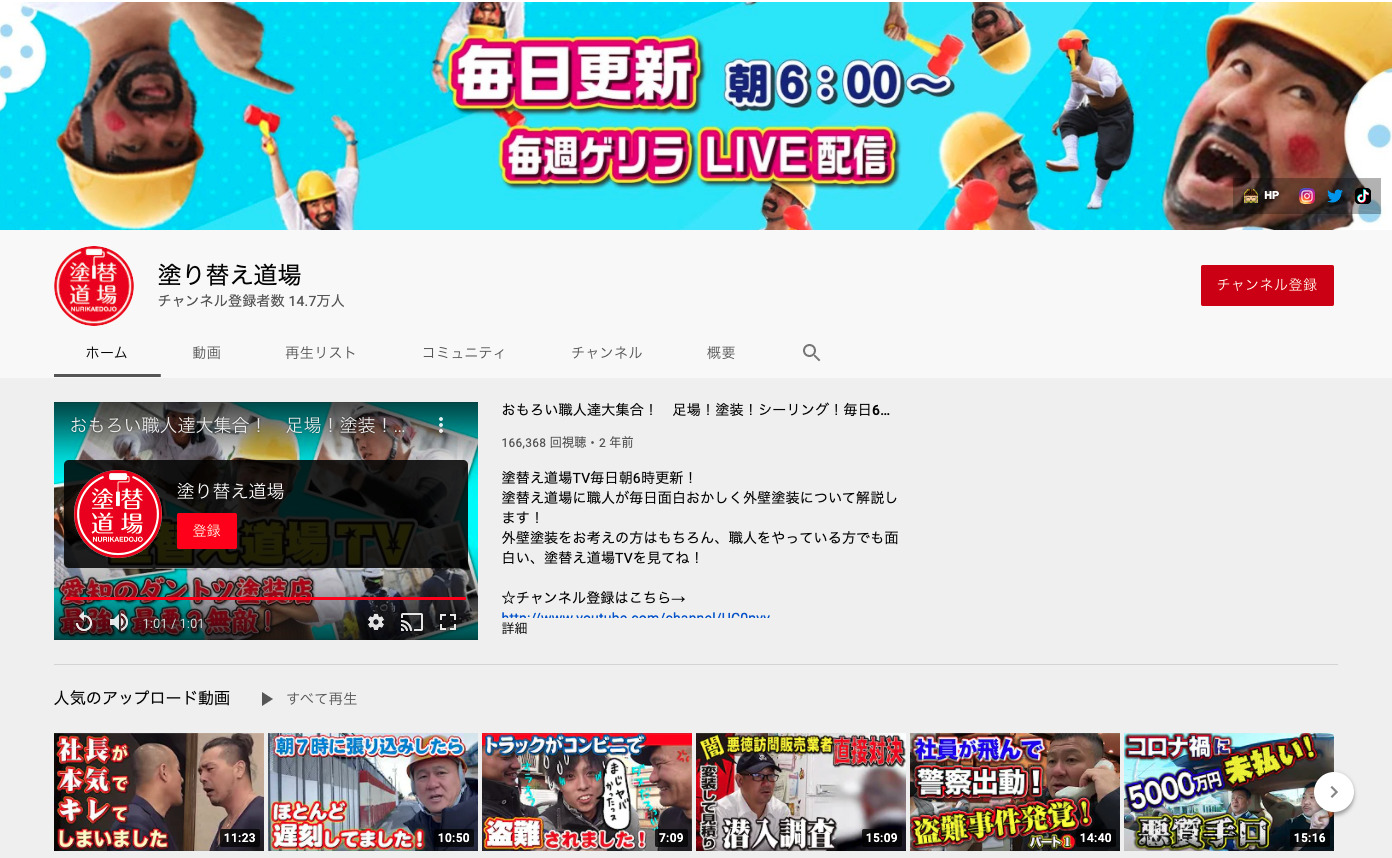Click the video progress bar
Viewport: 1392px width, 858px height.
click(x=266, y=599)
